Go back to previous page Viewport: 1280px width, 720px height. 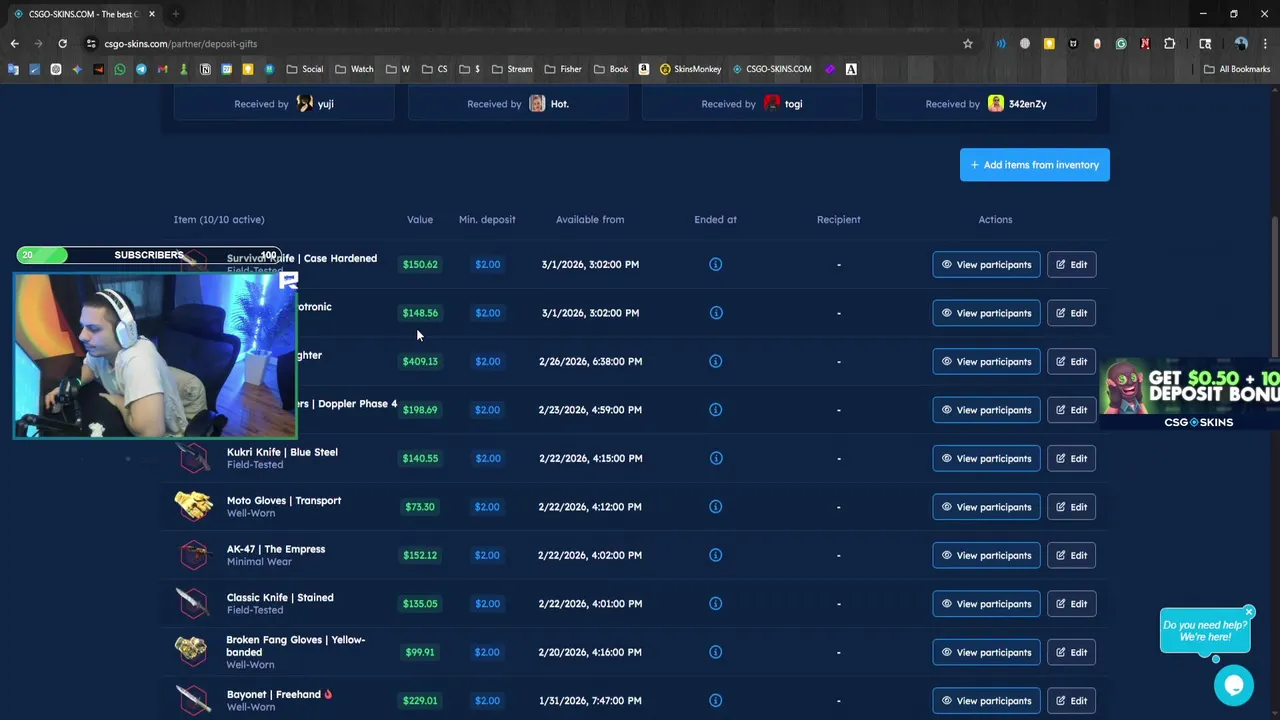coord(14,44)
